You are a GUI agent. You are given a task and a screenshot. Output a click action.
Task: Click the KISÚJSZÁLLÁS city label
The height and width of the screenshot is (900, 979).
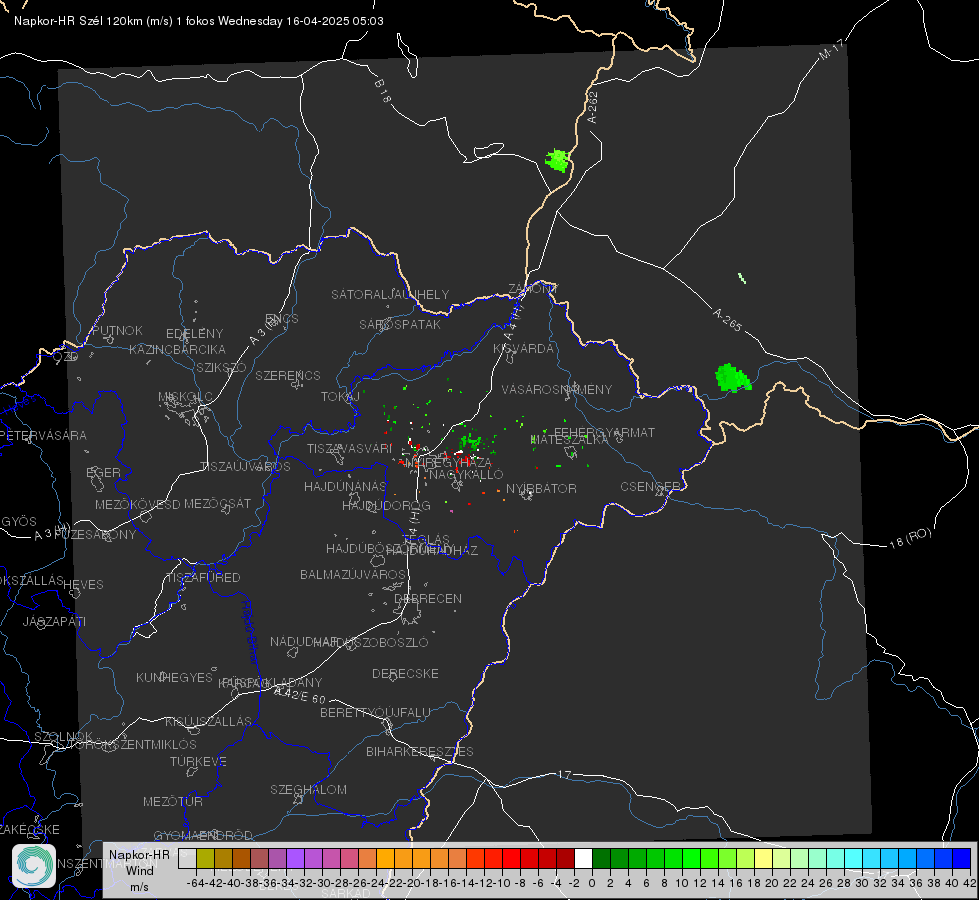[x=209, y=721]
